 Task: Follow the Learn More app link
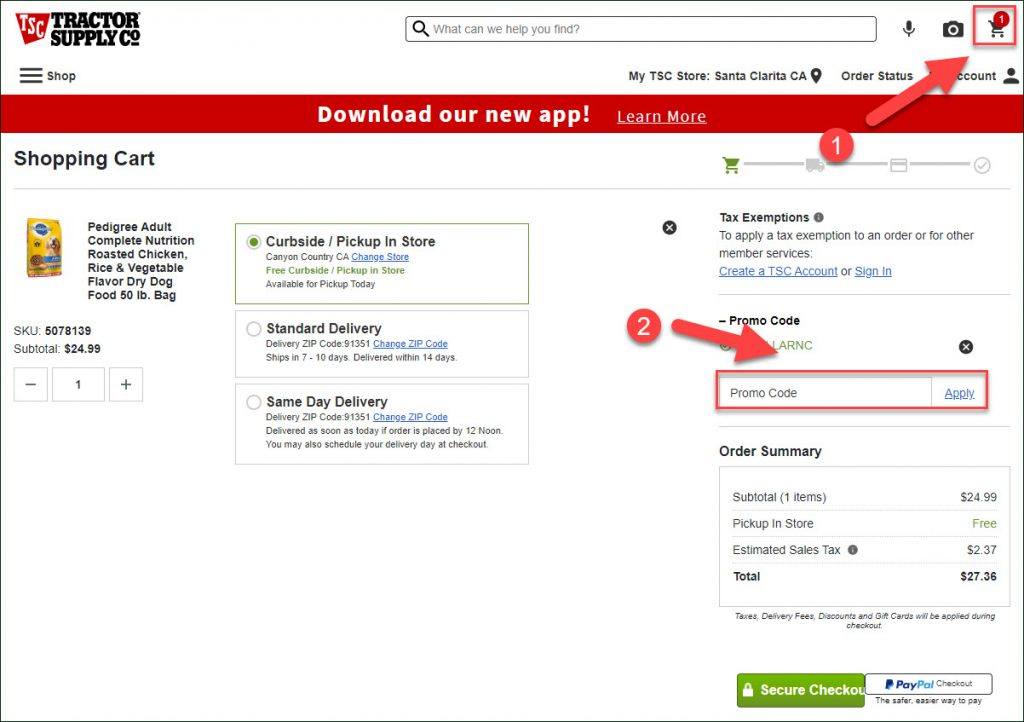click(662, 116)
